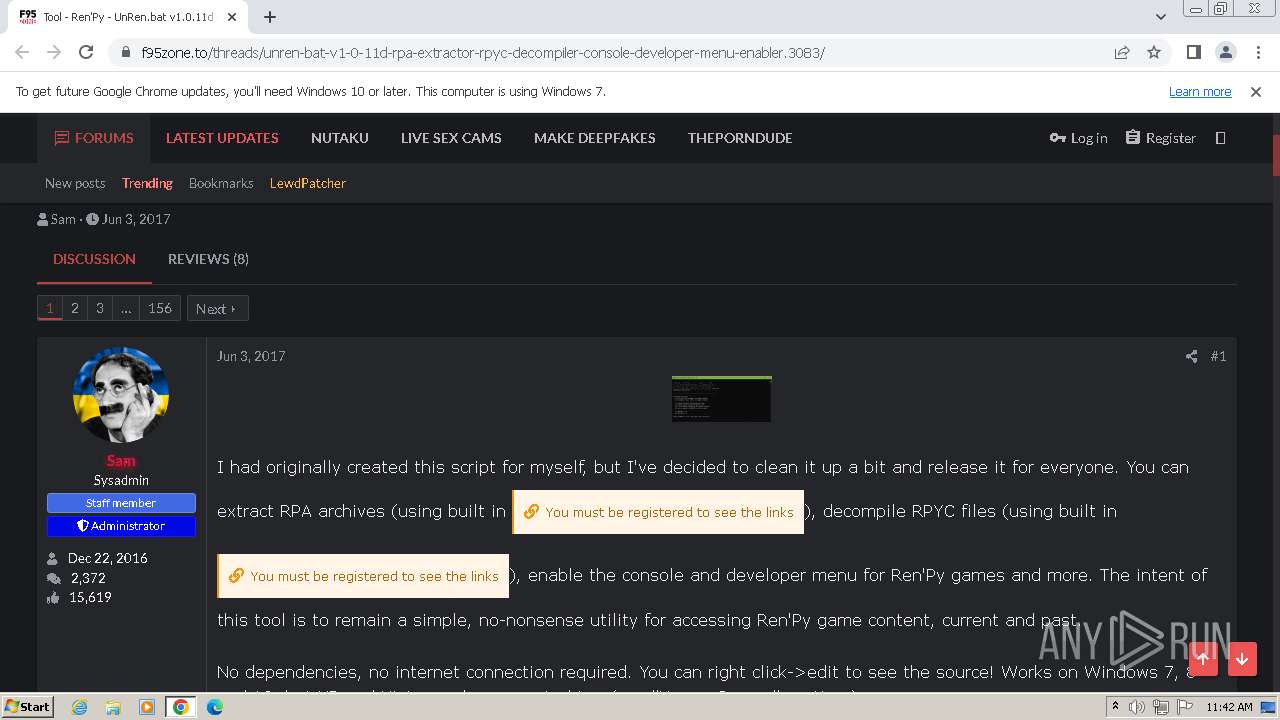
Task: Open LewdPatcher link
Action: click(x=308, y=183)
